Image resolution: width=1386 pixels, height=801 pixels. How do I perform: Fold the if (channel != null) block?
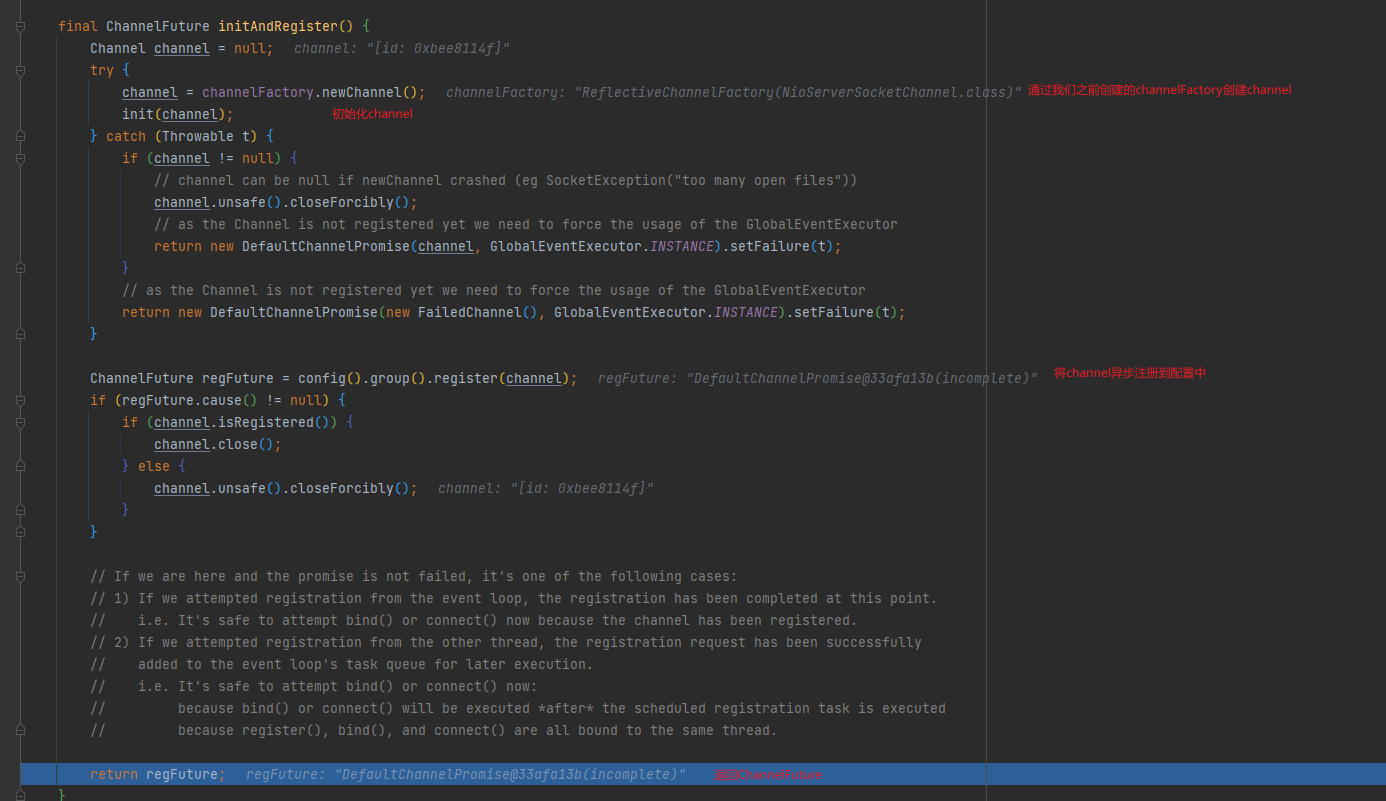(20, 159)
